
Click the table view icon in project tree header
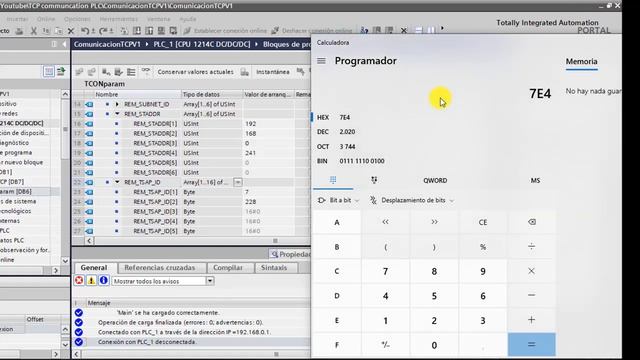(x=49, y=72)
